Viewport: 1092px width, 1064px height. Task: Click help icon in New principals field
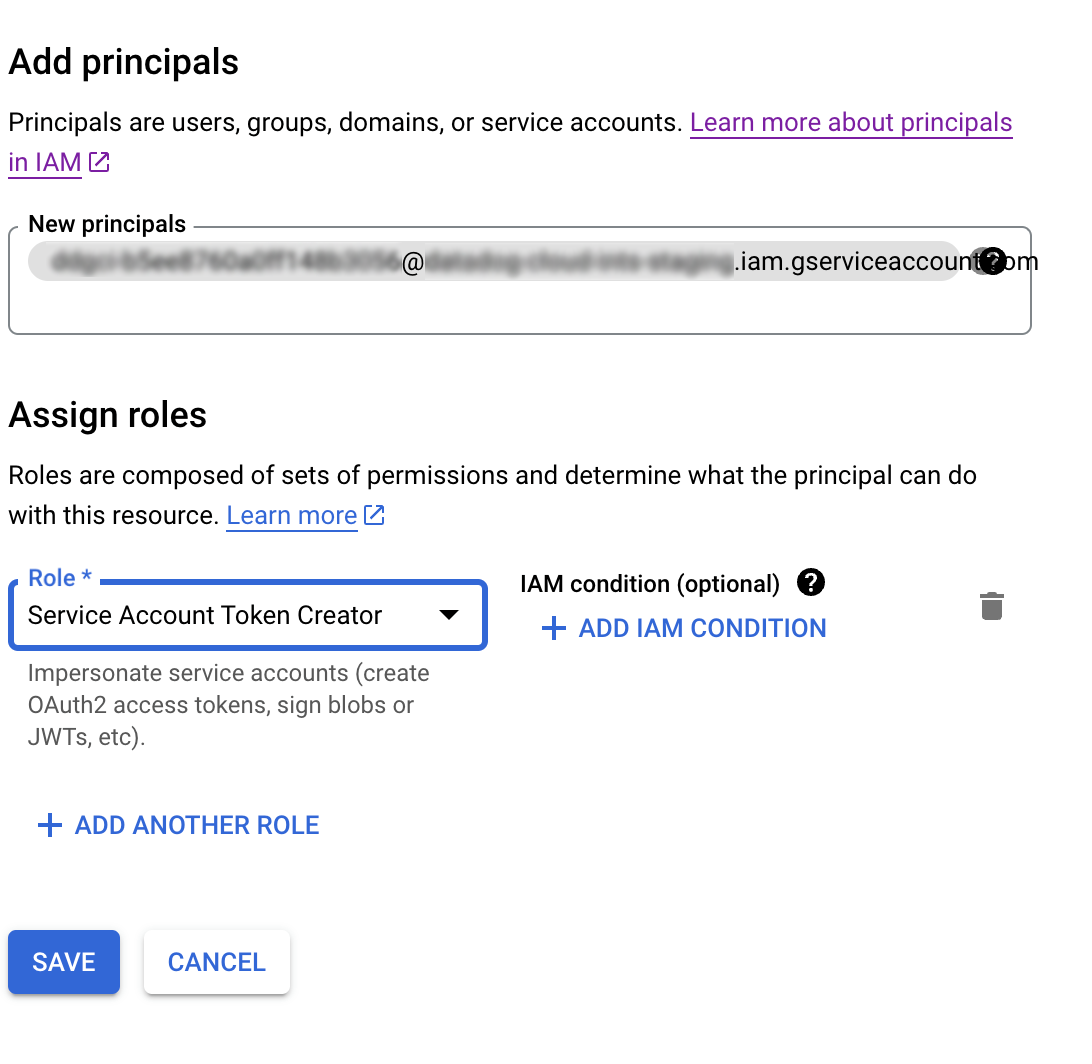coord(992,261)
